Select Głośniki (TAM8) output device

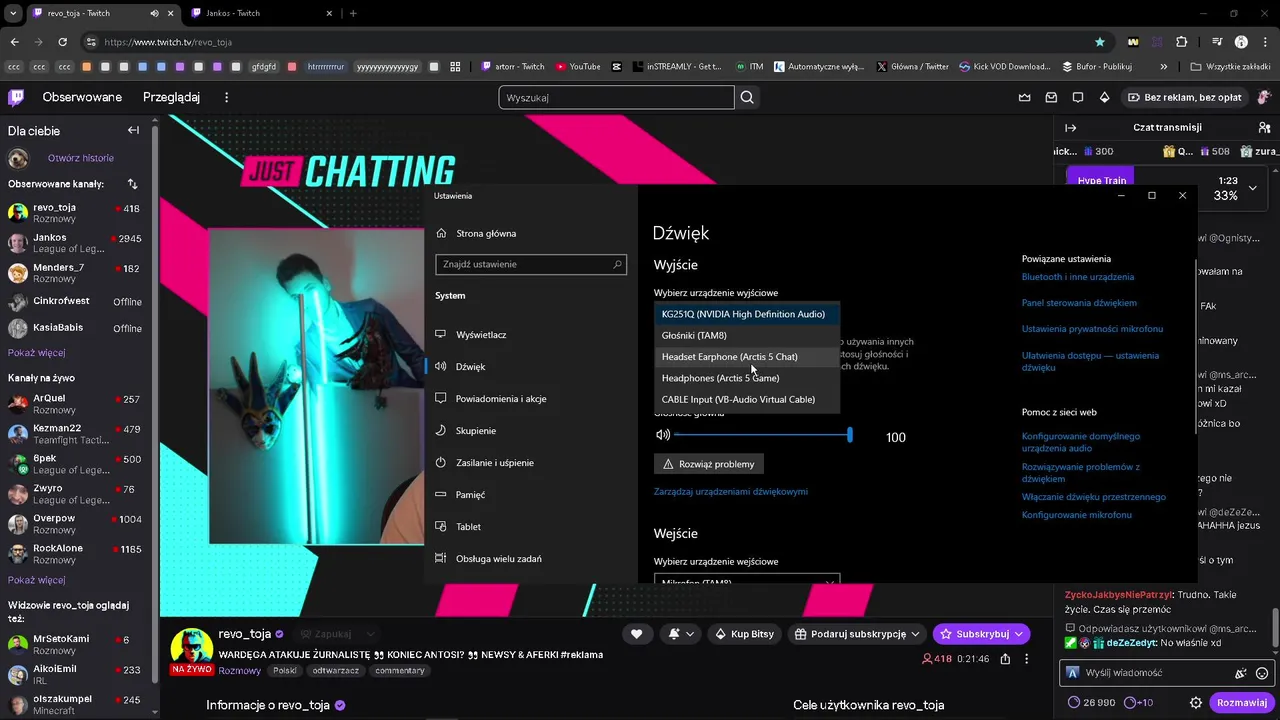[x=747, y=335]
